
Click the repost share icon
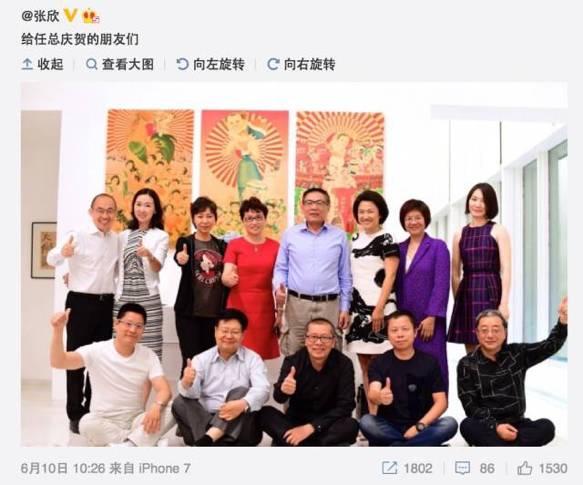click(x=390, y=468)
